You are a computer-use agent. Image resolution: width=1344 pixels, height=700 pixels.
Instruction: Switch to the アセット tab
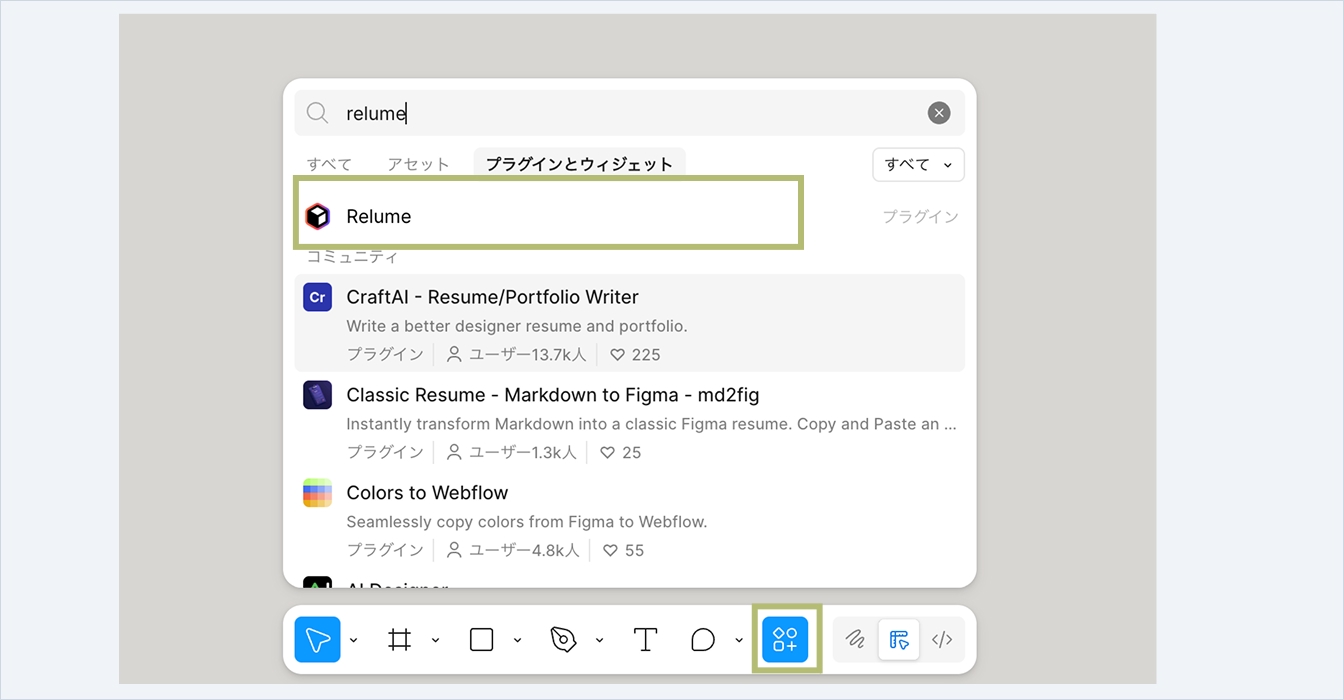(x=418, y=165)
